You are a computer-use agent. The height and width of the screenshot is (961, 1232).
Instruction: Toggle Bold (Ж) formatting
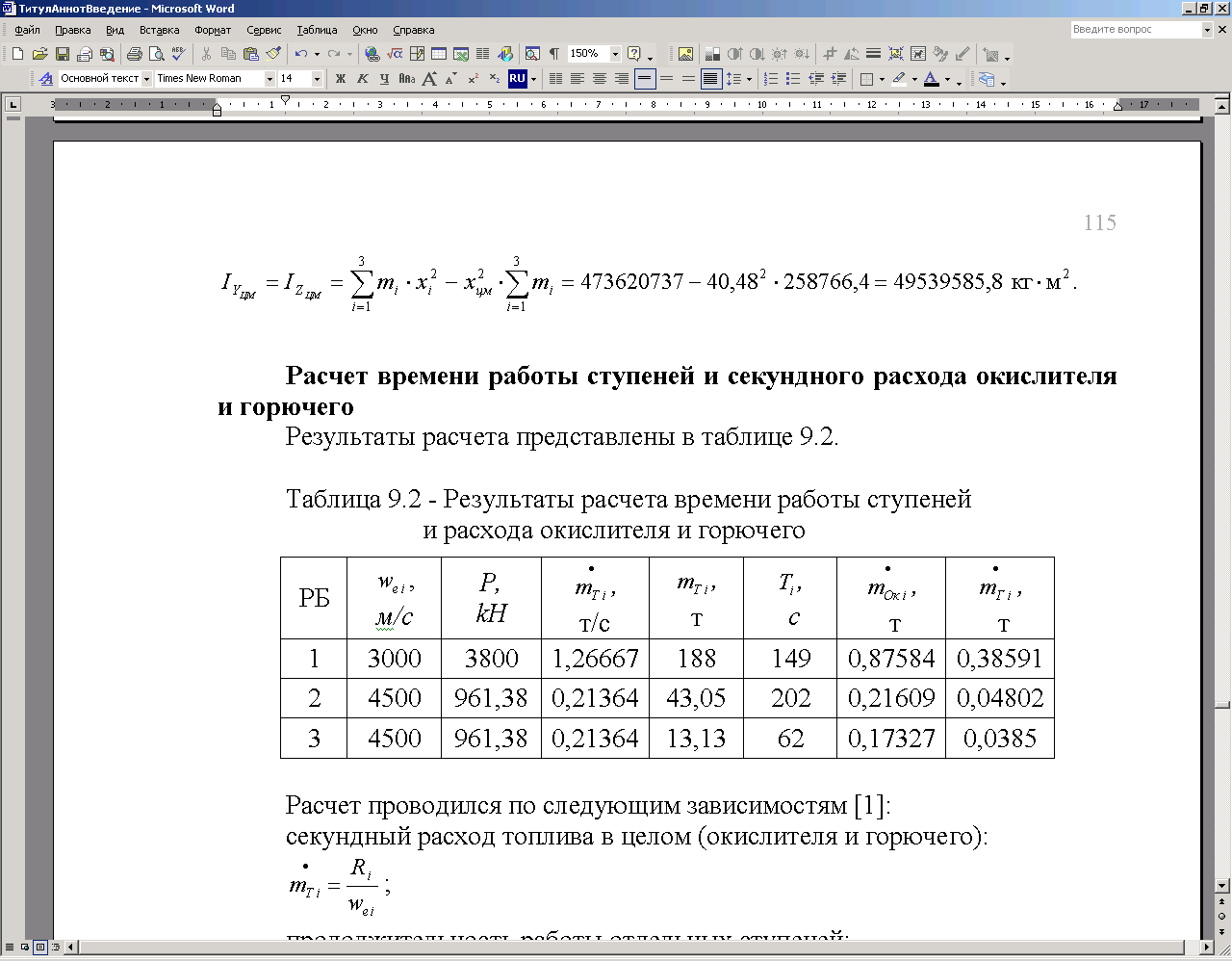tap(340, 78)
